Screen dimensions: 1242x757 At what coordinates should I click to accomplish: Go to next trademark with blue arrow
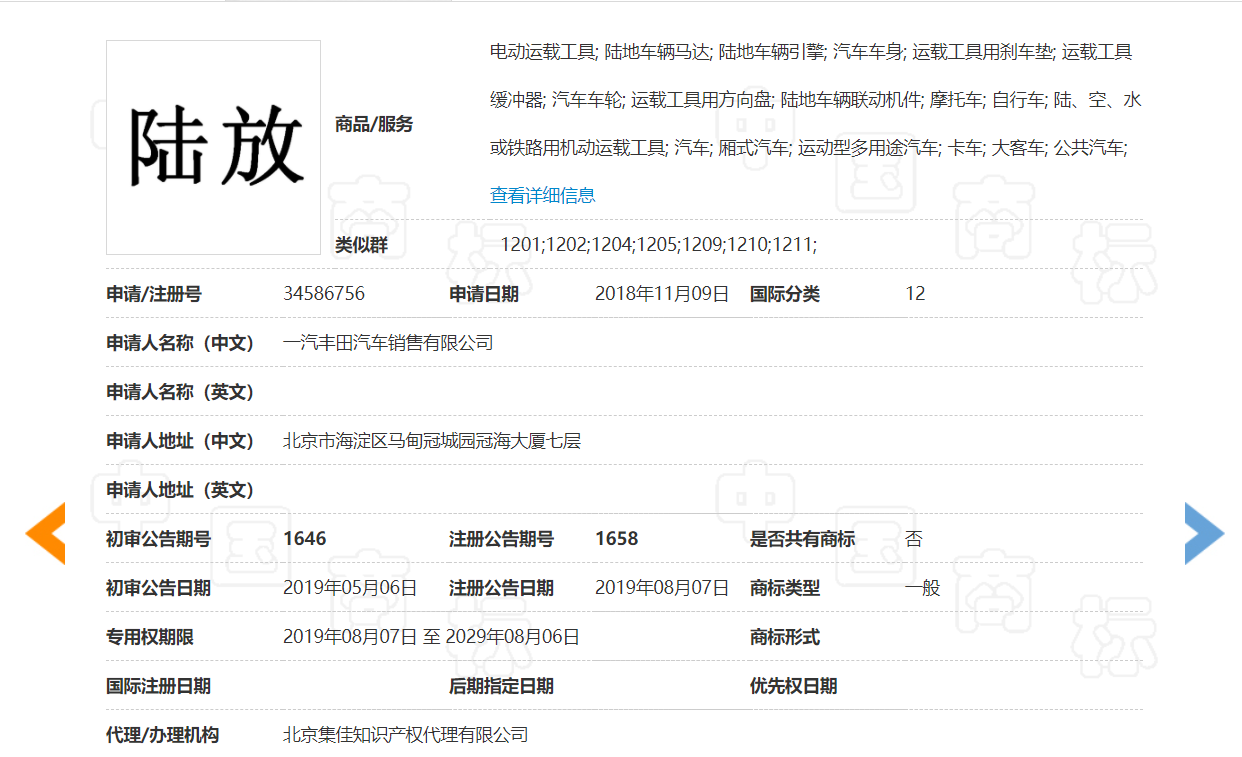pos(1204,533)
